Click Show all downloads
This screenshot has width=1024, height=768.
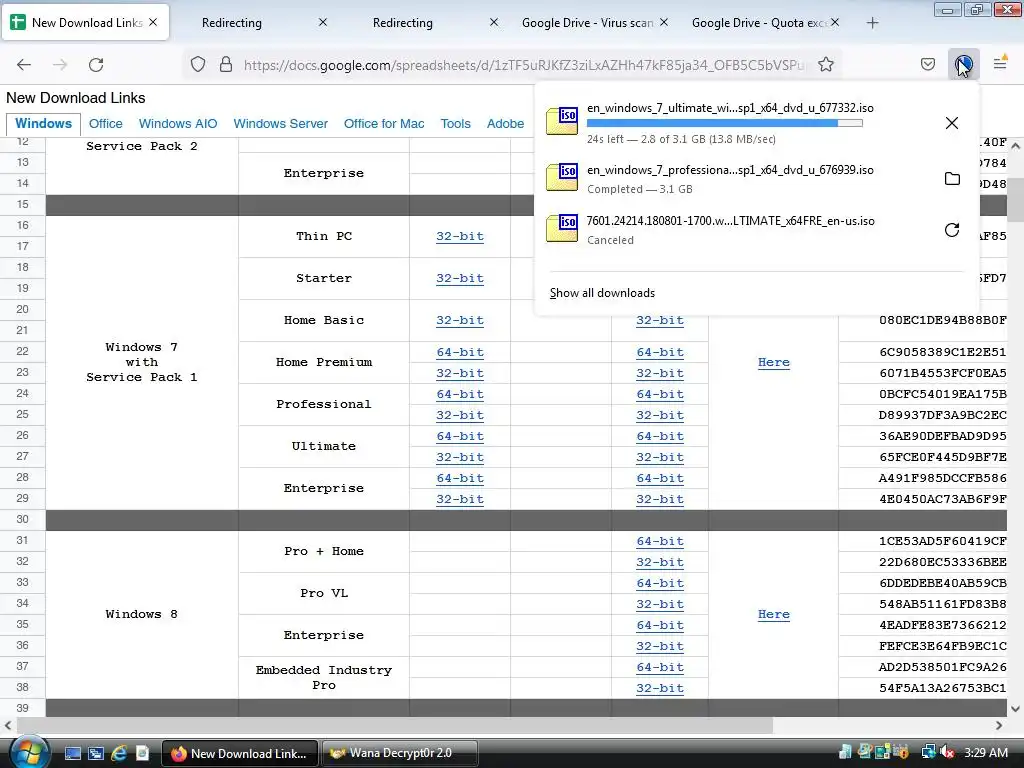click(602, 293)
